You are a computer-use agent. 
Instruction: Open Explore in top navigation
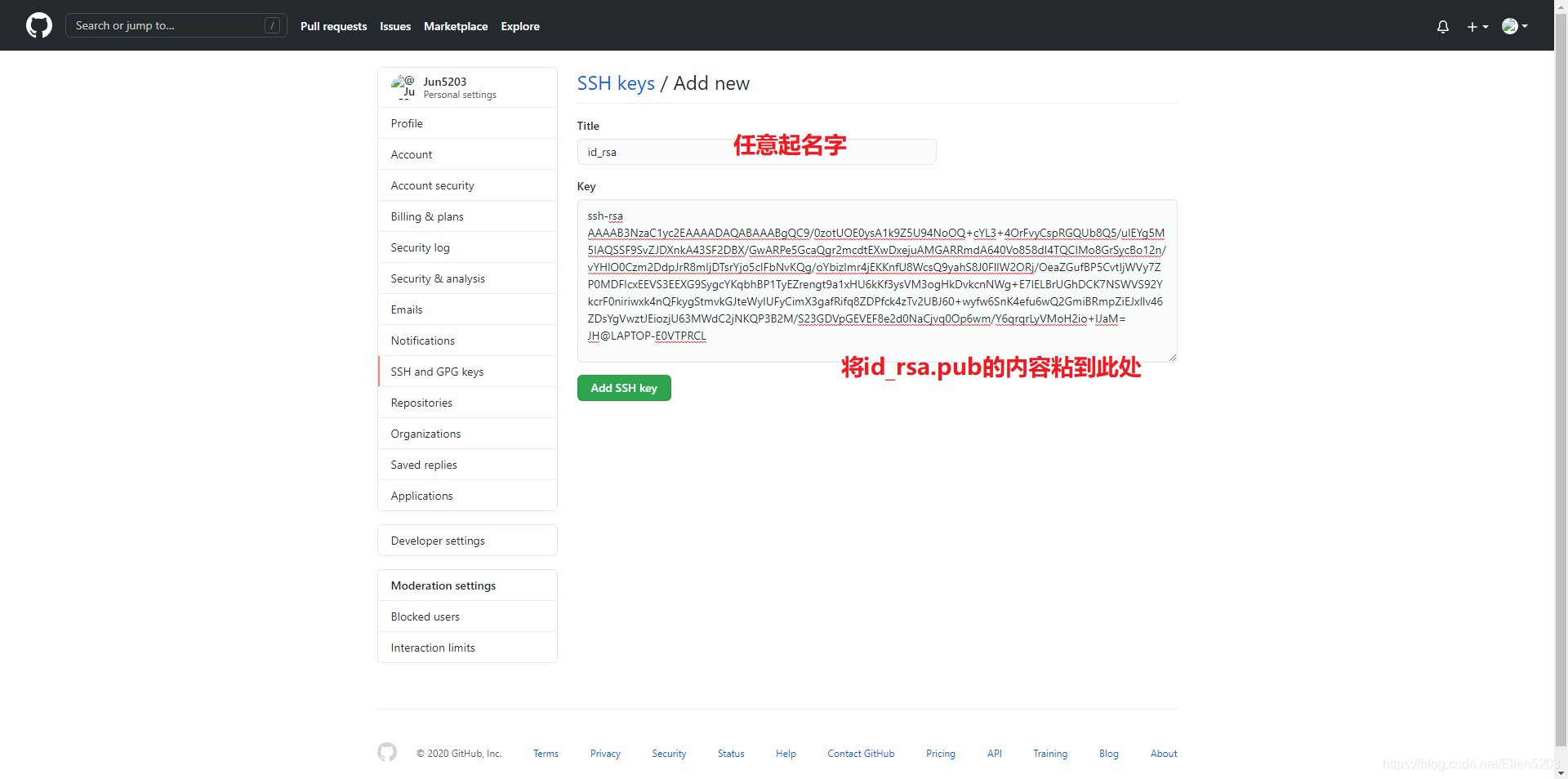pyautogui.click(x=520, y=26)
